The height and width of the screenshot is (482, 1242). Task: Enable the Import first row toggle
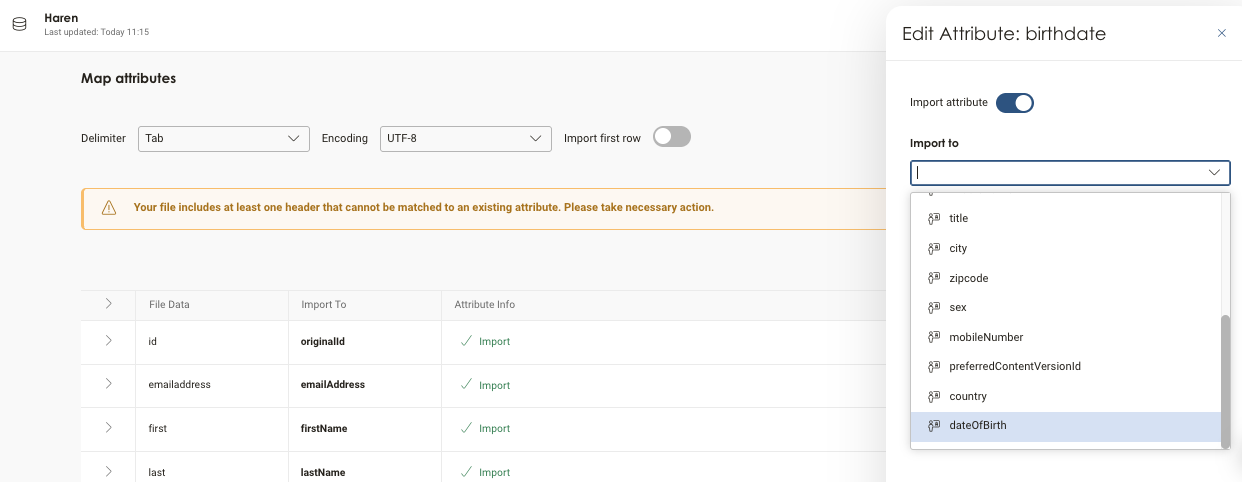click(671, 138)
